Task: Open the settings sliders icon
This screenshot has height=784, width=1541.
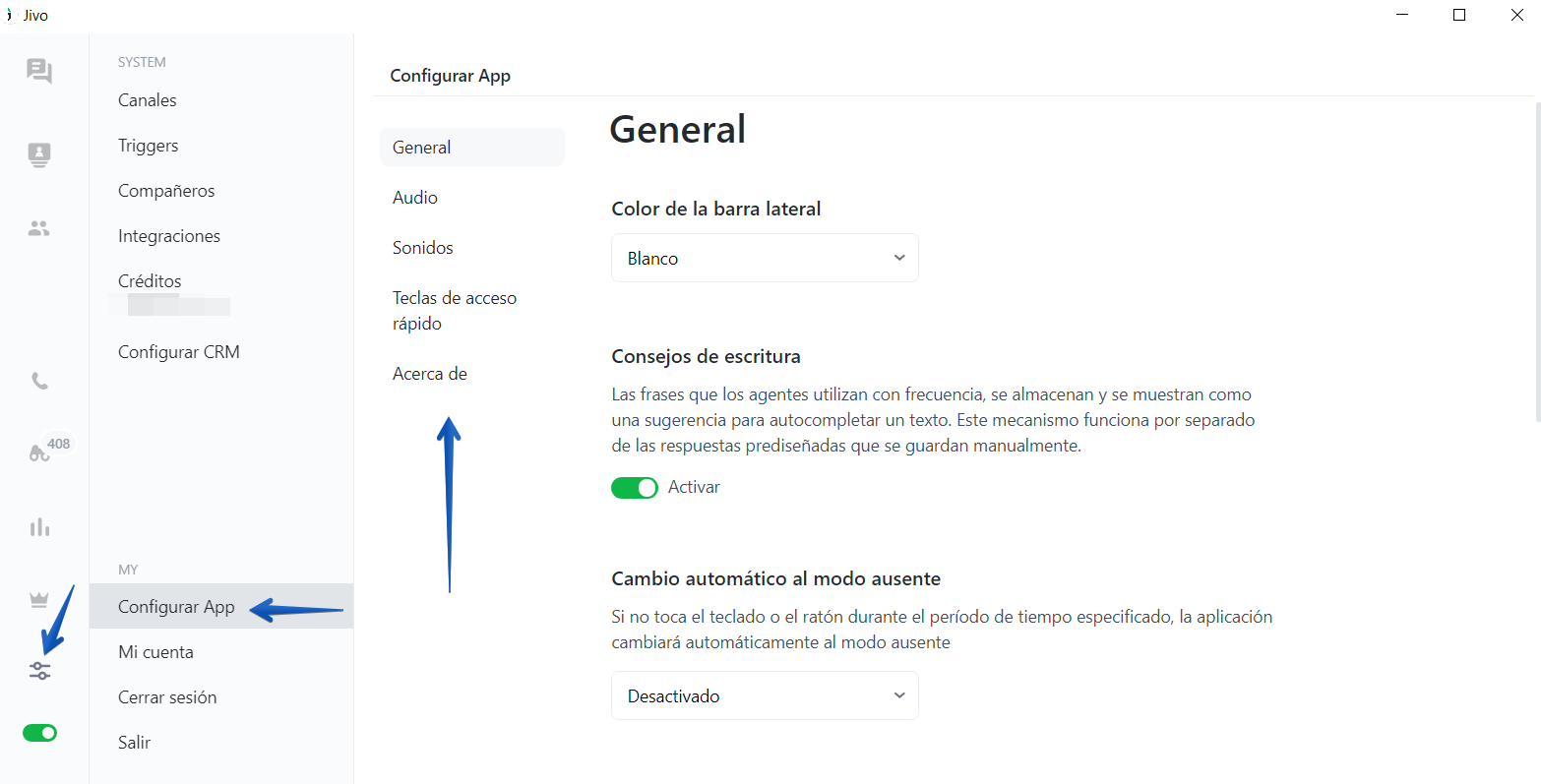Action: tap(39, 671)
